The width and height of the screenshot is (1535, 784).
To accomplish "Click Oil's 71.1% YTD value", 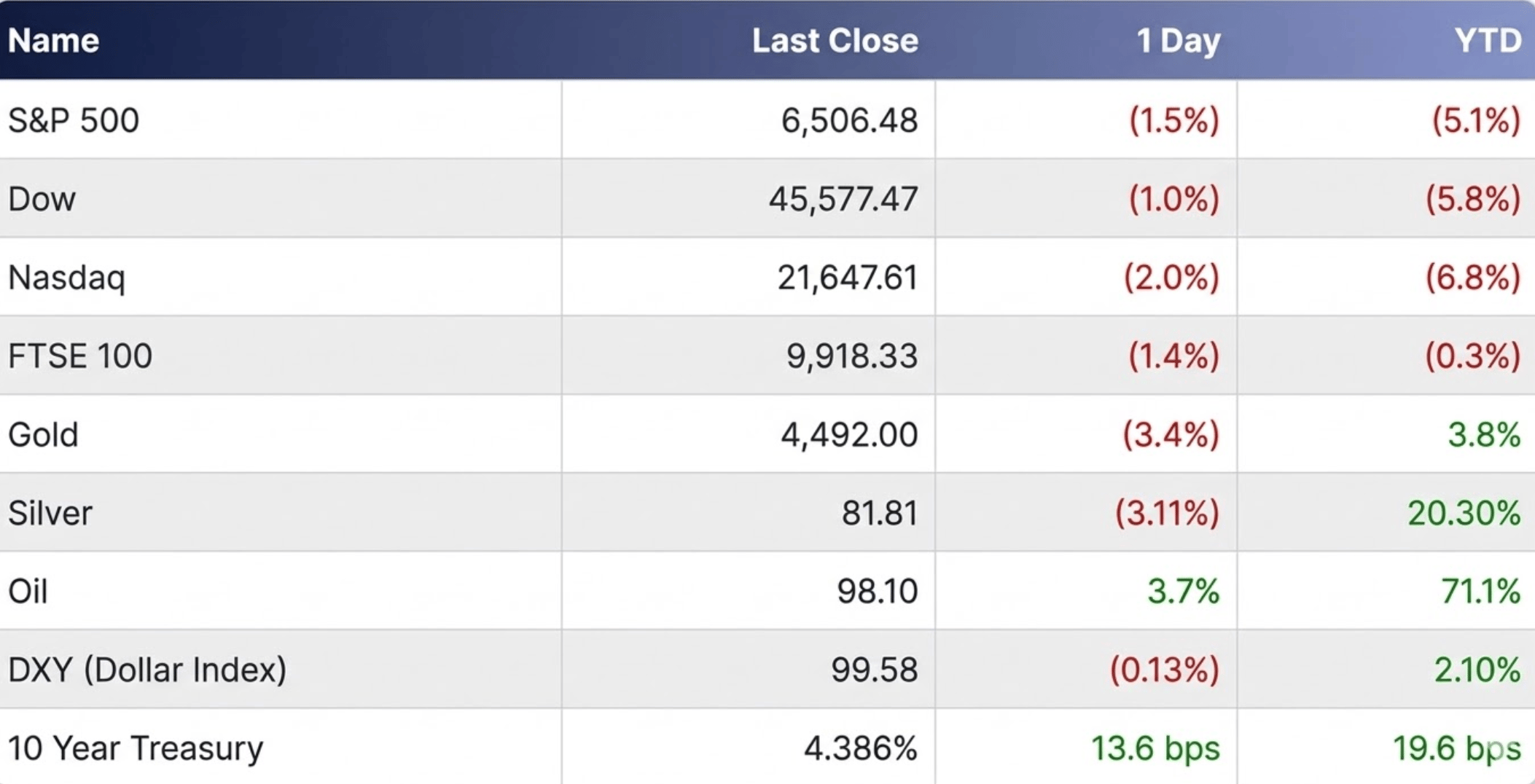I will coord(1480,591).
